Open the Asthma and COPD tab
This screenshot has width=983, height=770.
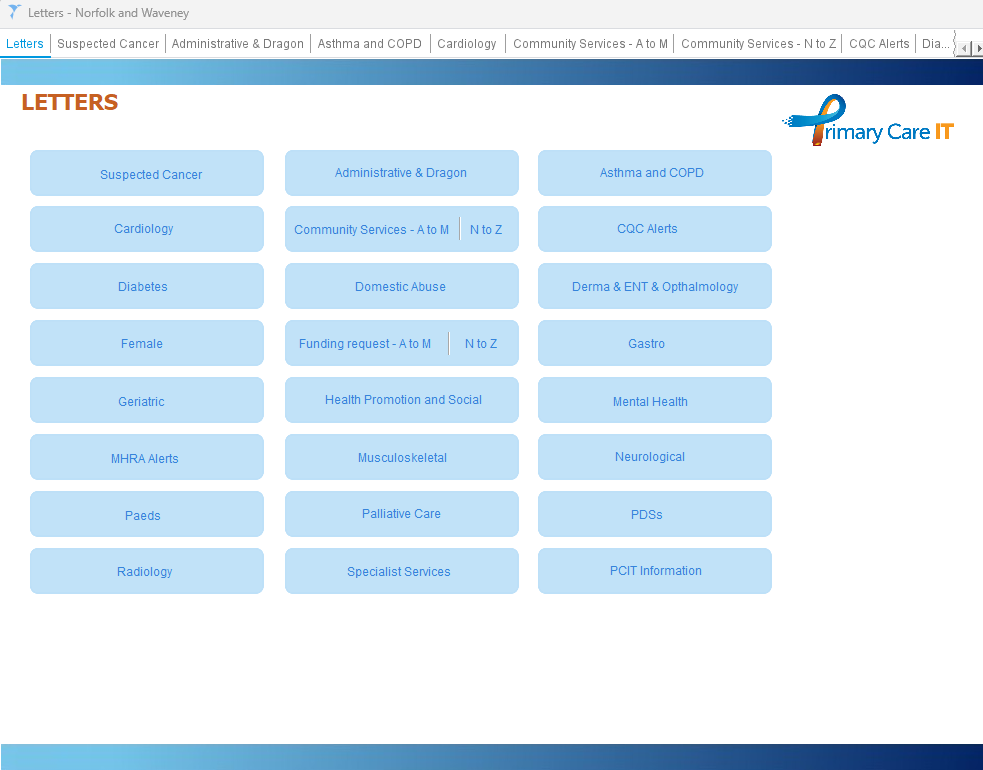pyautogui.click(x=369, y=44)
